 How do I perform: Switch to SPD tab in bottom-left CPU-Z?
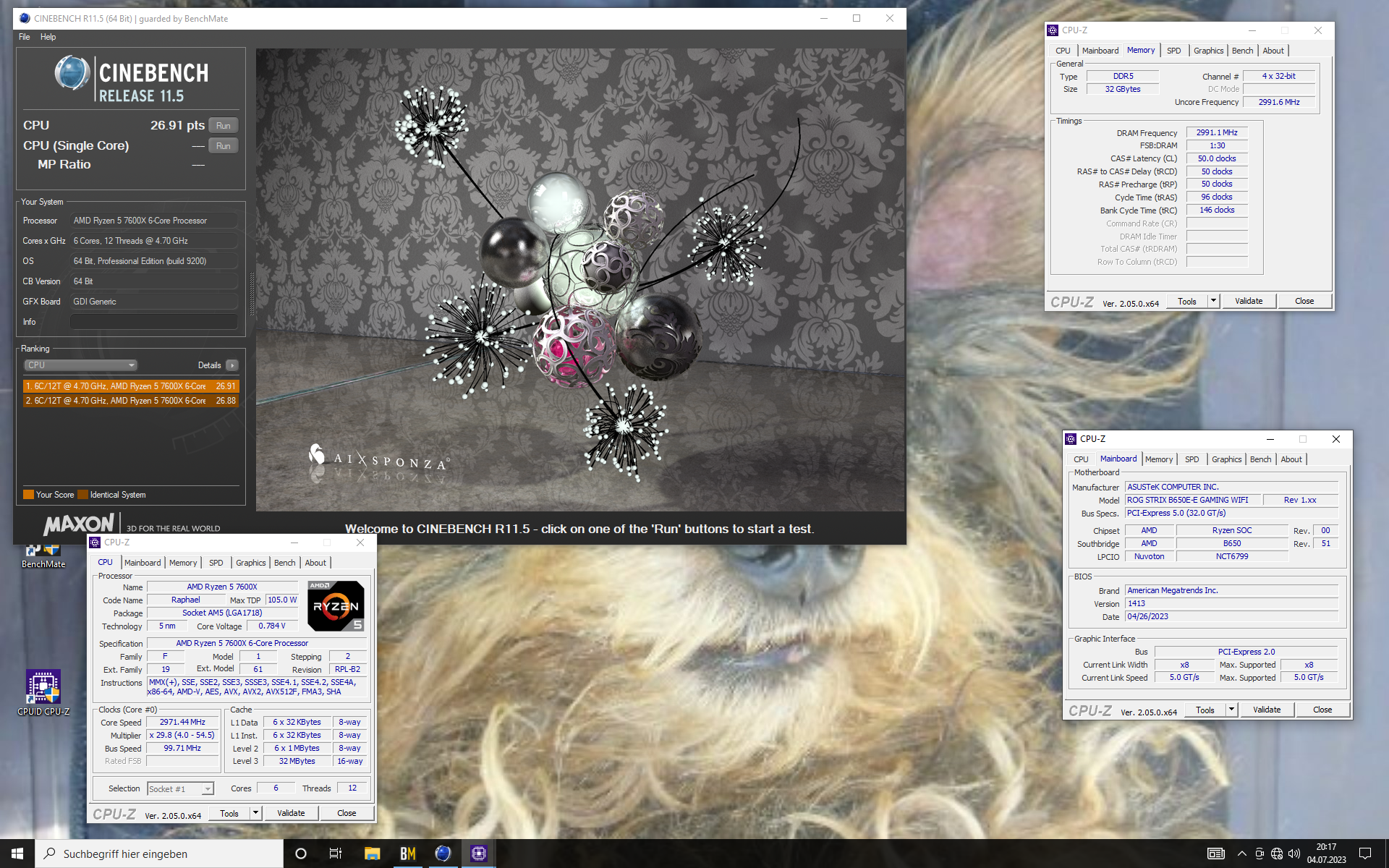coord(216,563)
